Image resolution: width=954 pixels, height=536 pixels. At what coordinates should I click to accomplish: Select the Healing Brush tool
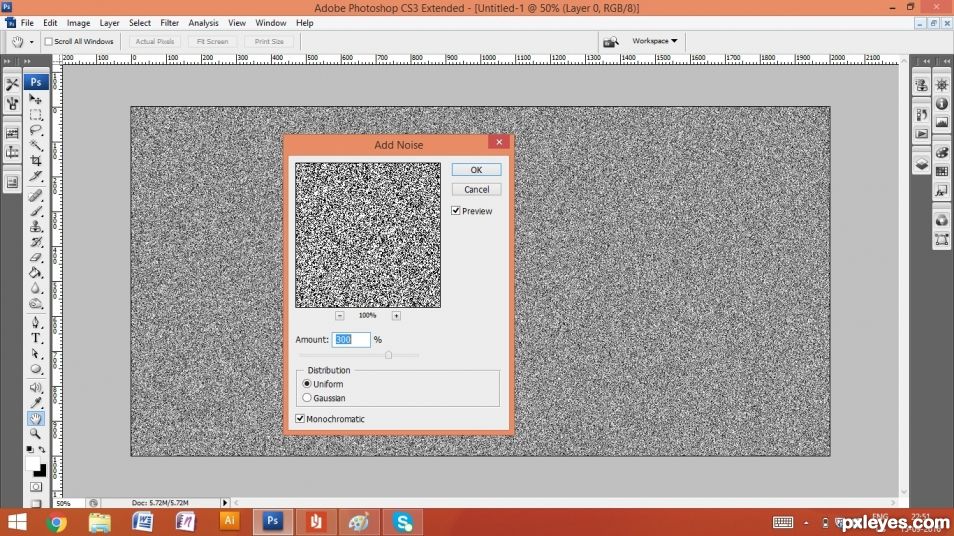pyautogui.click(x=36, y=195)
